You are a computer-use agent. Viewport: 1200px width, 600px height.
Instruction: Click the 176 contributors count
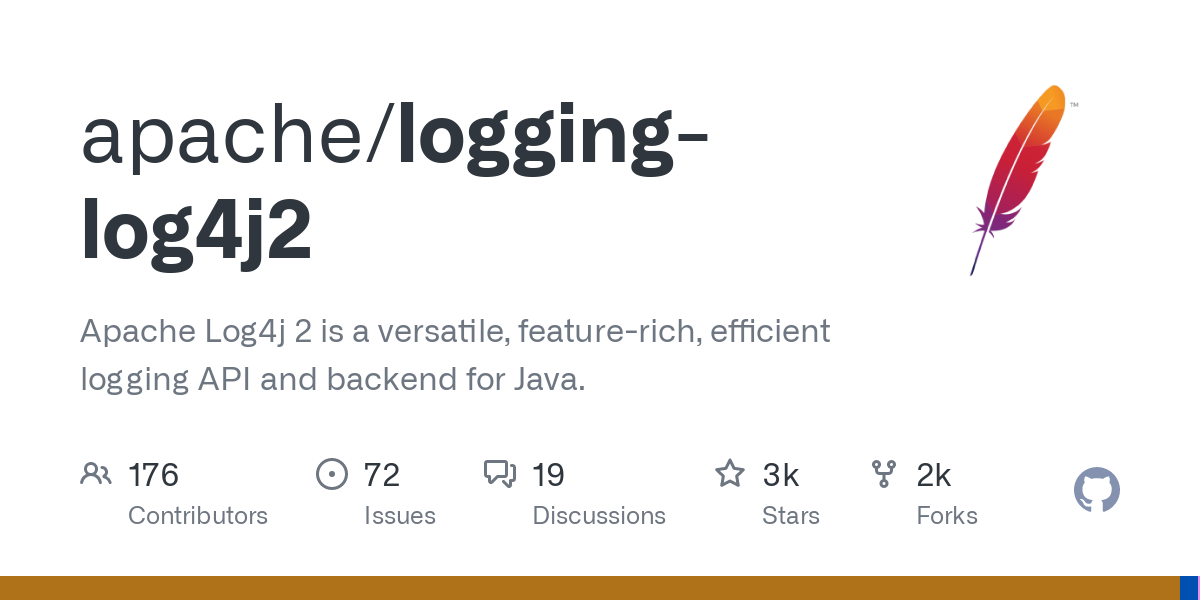click(153, 475)
